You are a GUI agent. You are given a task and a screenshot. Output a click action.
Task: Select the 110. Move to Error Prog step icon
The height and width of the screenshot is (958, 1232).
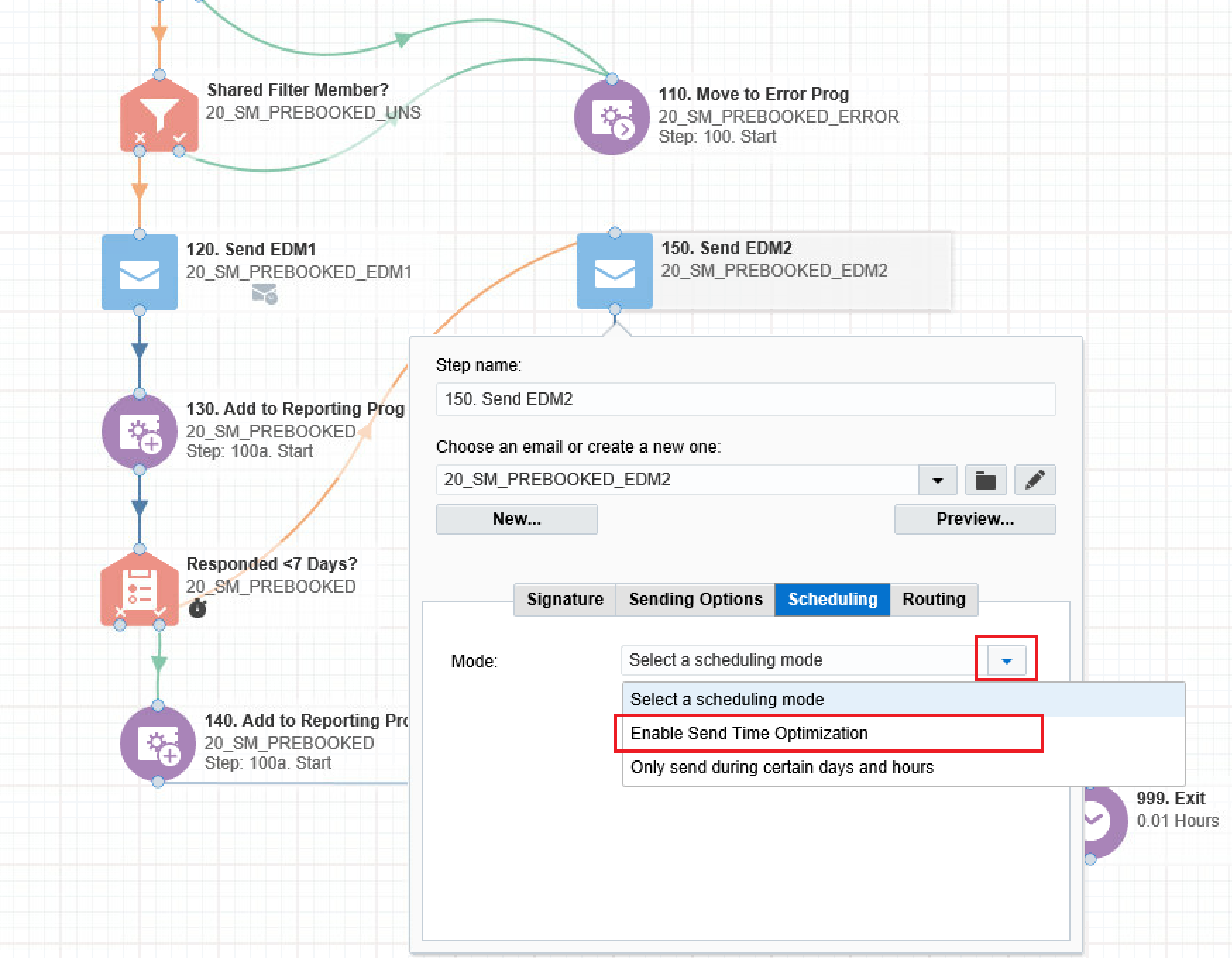point(612,117)
